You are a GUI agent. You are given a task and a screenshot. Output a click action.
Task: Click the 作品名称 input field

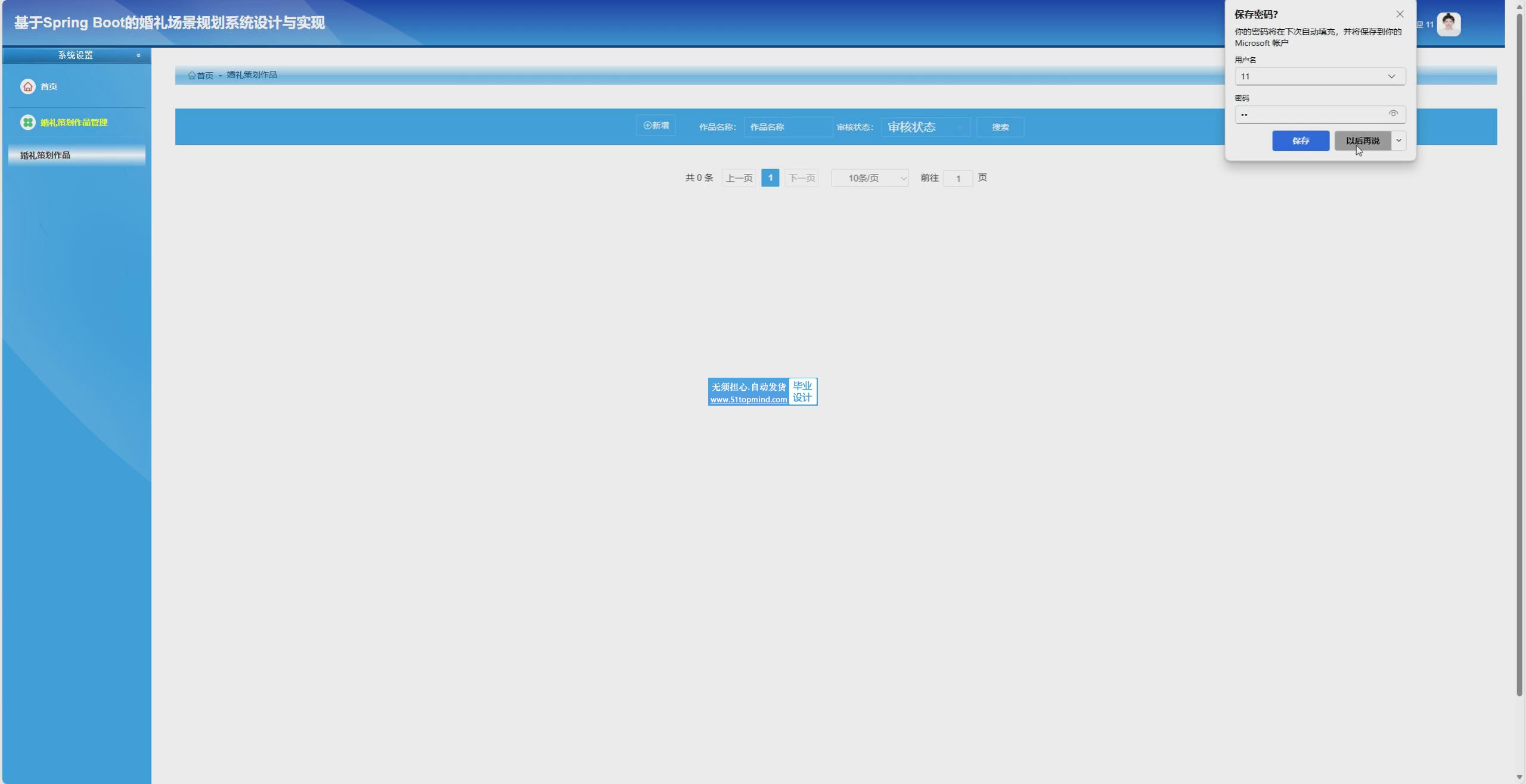point(787,127)
